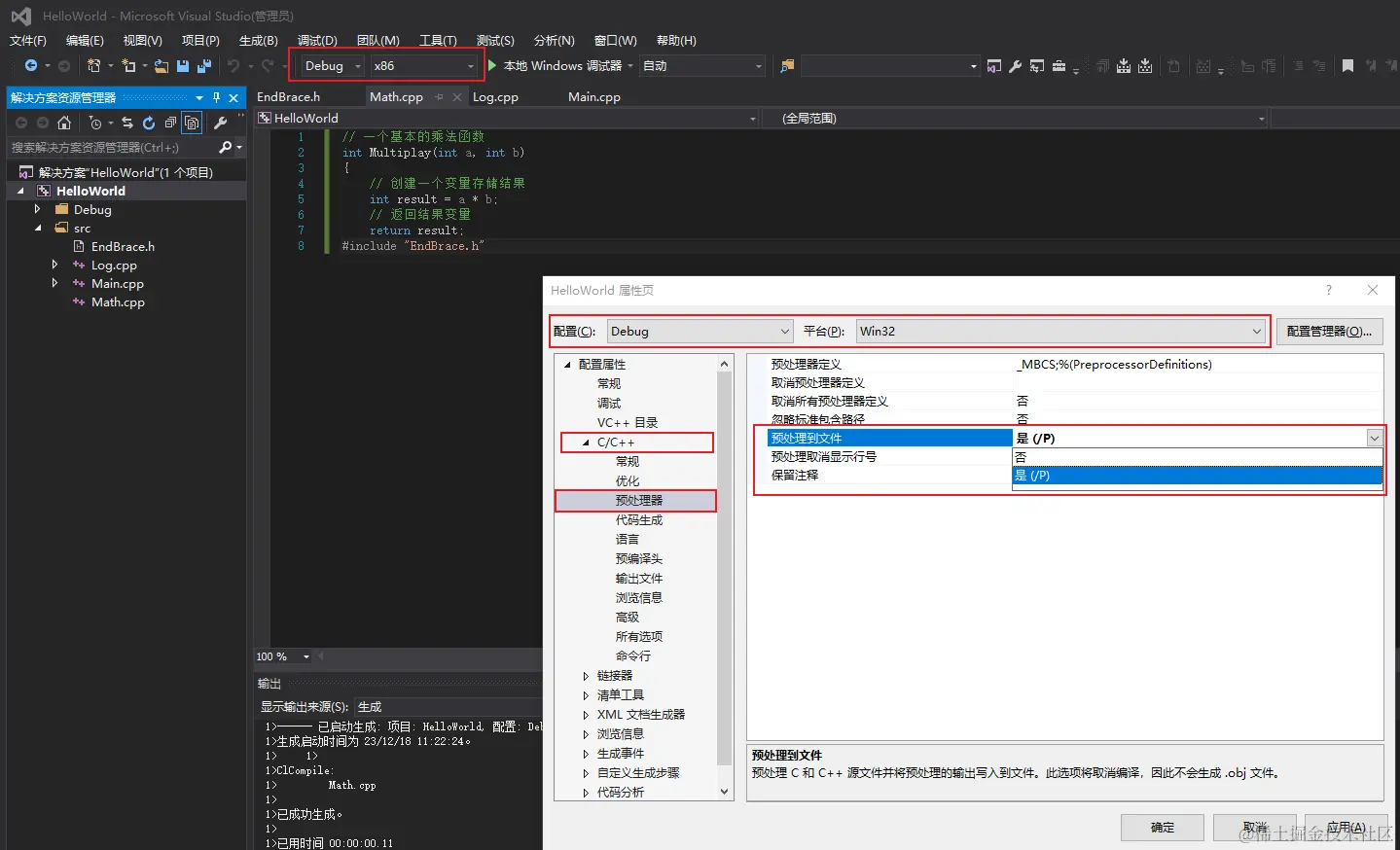
Task: Select VC++ 目录 in the property tree
Action: tap(628, 423)
